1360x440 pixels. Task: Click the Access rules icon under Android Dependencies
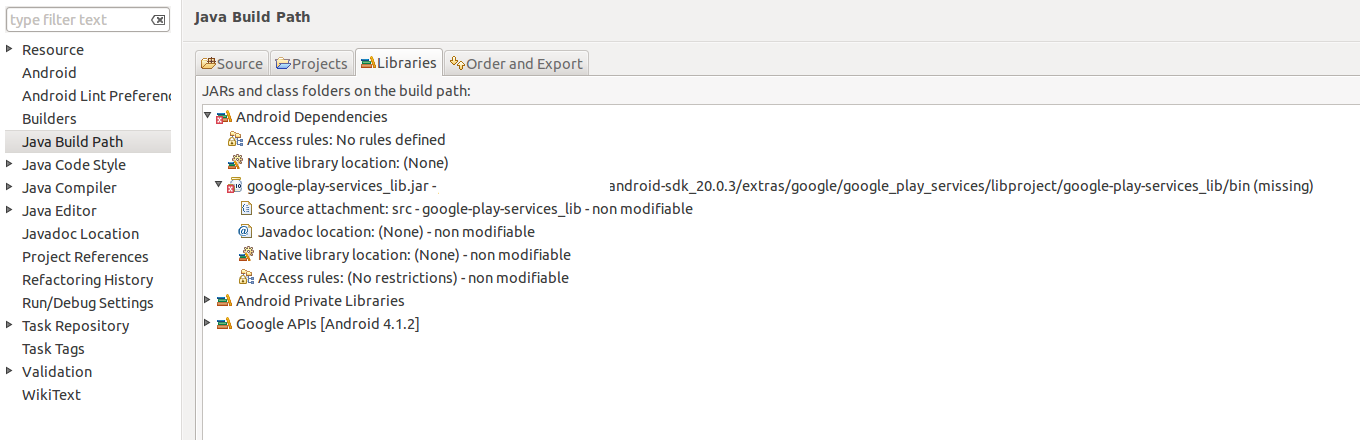(235, 140)
